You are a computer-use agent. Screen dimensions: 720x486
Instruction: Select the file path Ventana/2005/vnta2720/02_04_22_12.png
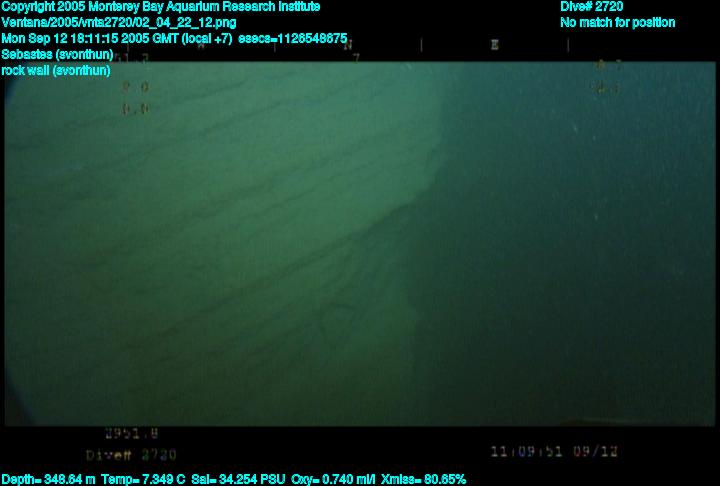click(119, 23)
